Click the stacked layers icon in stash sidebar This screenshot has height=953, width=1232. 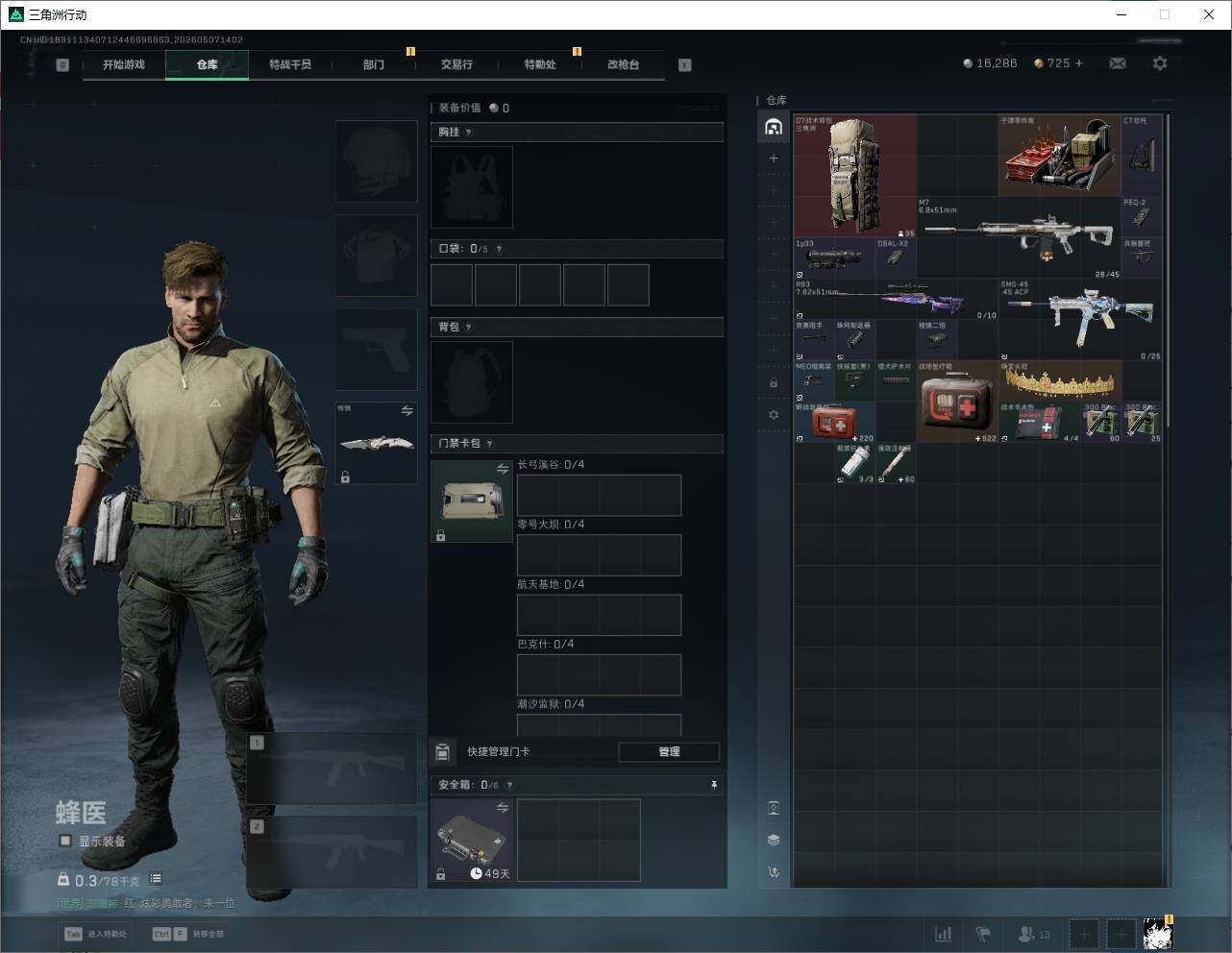coord(774,840)
